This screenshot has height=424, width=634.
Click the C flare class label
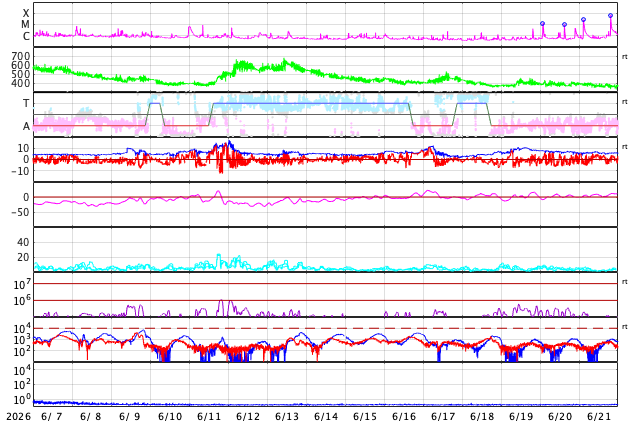26,36
